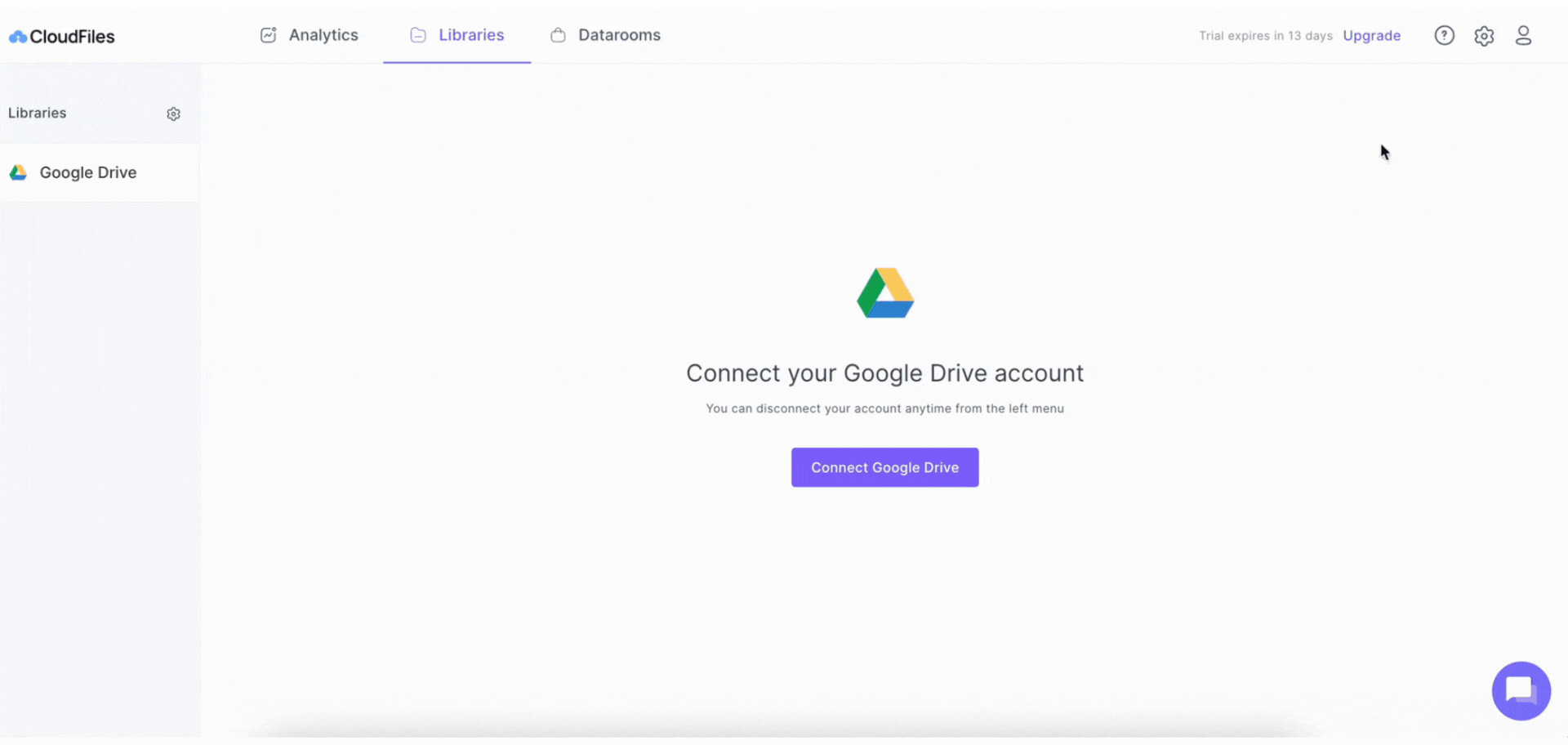Click the Libraries sidebar heading
Screen dimensions: 1568x745
37,113
